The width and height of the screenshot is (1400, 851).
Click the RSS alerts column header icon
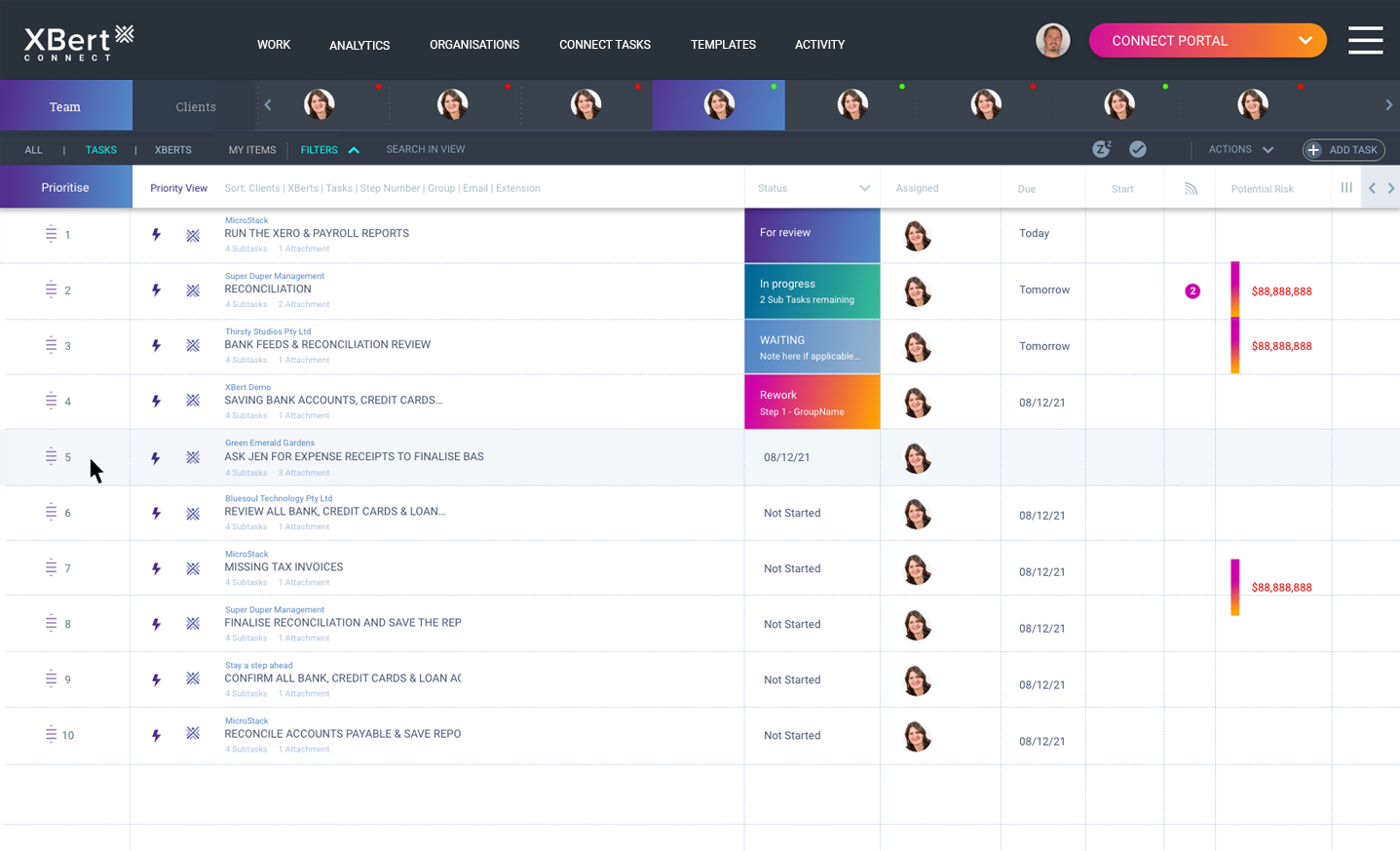pos(1190,187)
